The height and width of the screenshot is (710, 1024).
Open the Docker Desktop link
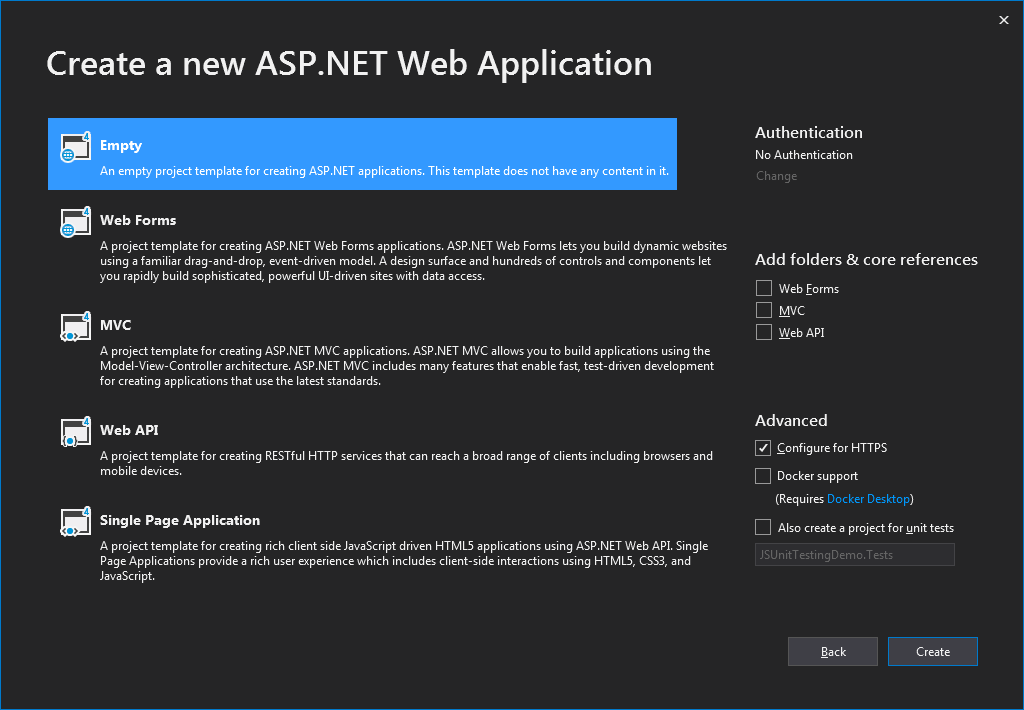tap(868, 499)
